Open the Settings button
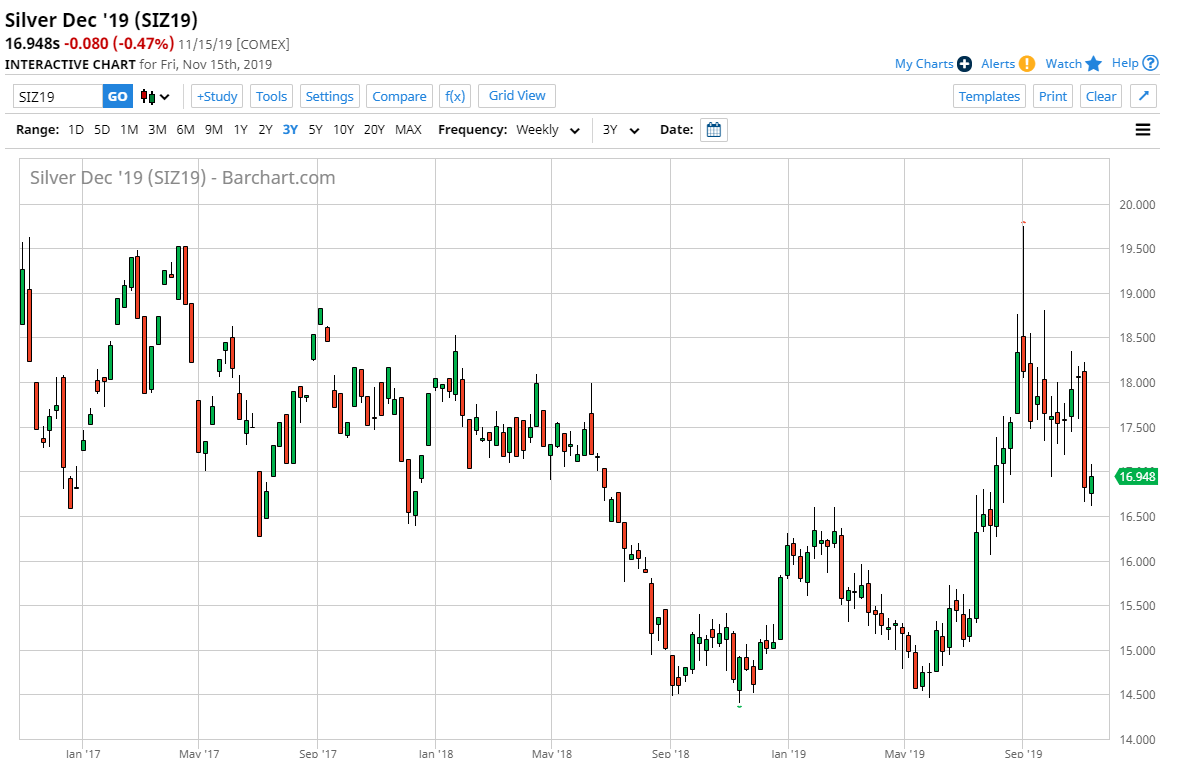The width and height of the screenshot is (1177, 758). (330, 96)
